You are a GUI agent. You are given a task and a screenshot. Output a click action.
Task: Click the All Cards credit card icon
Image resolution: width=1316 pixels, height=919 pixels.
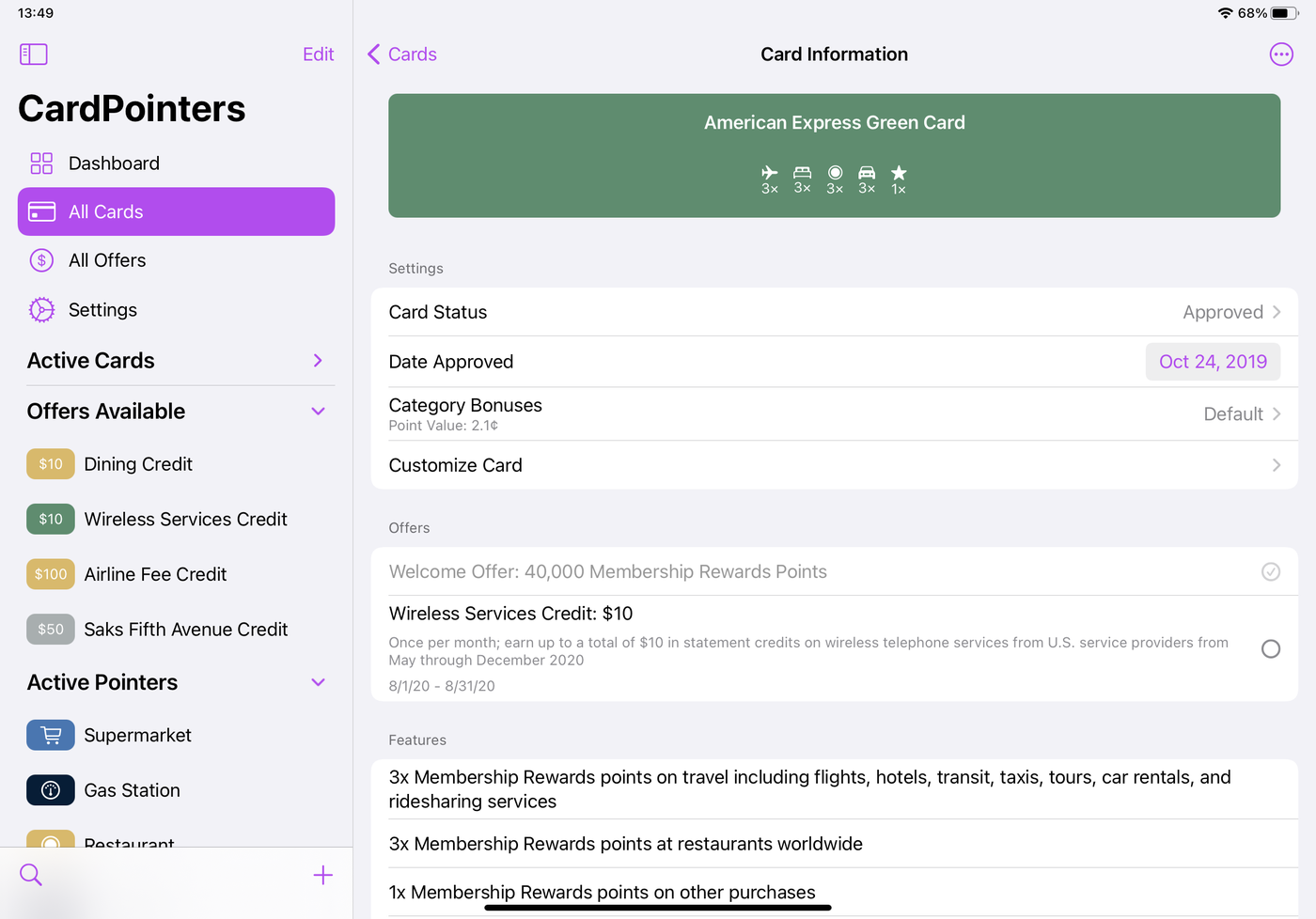point(41,211)
